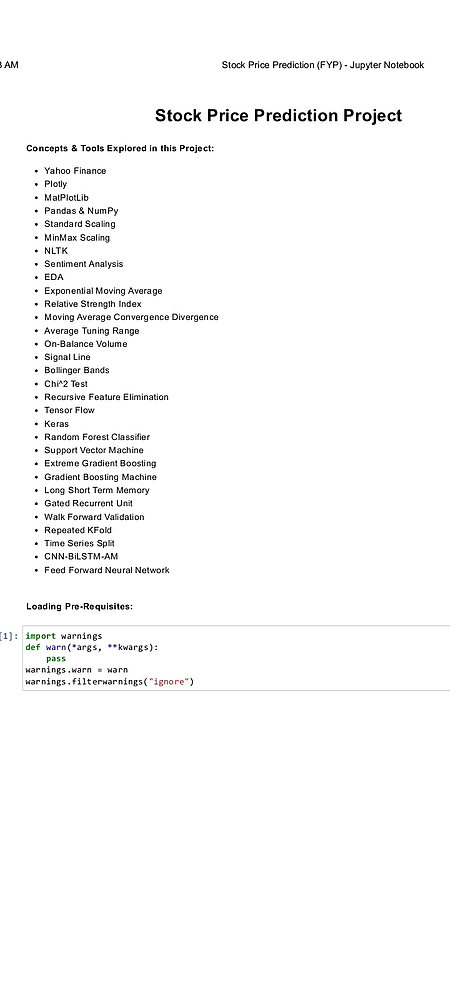Click the Moving Average Convergence Divergence item
The image size is (450, 1000).
(131, 317)
